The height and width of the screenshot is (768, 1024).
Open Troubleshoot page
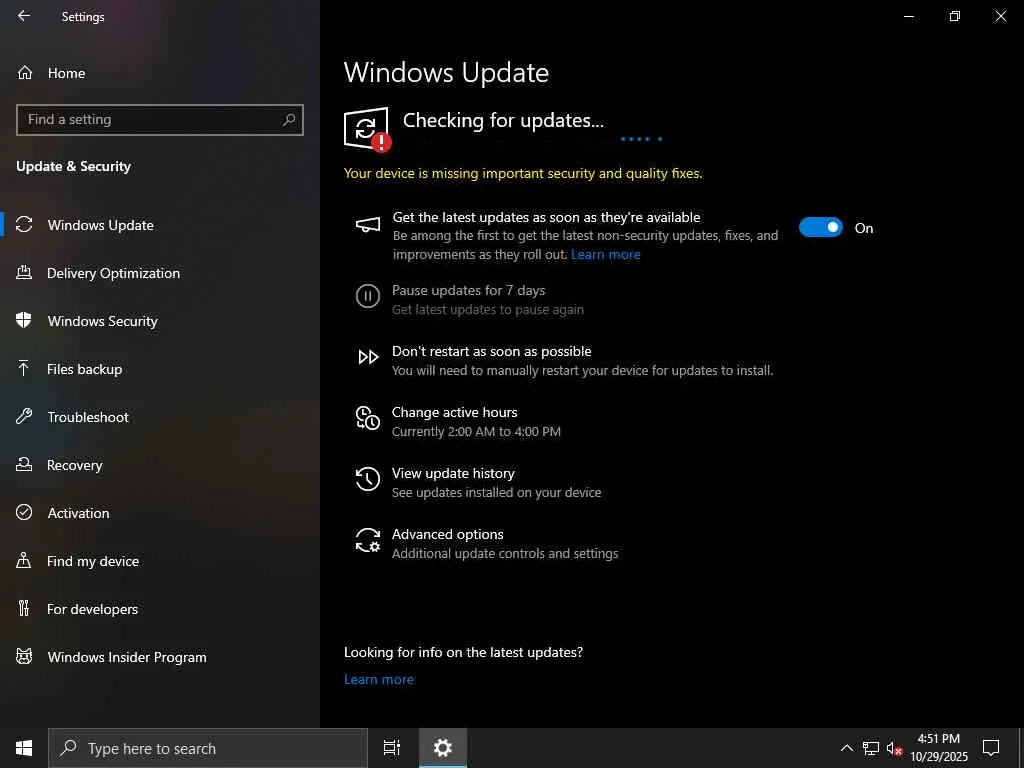[x=160, y=417]
